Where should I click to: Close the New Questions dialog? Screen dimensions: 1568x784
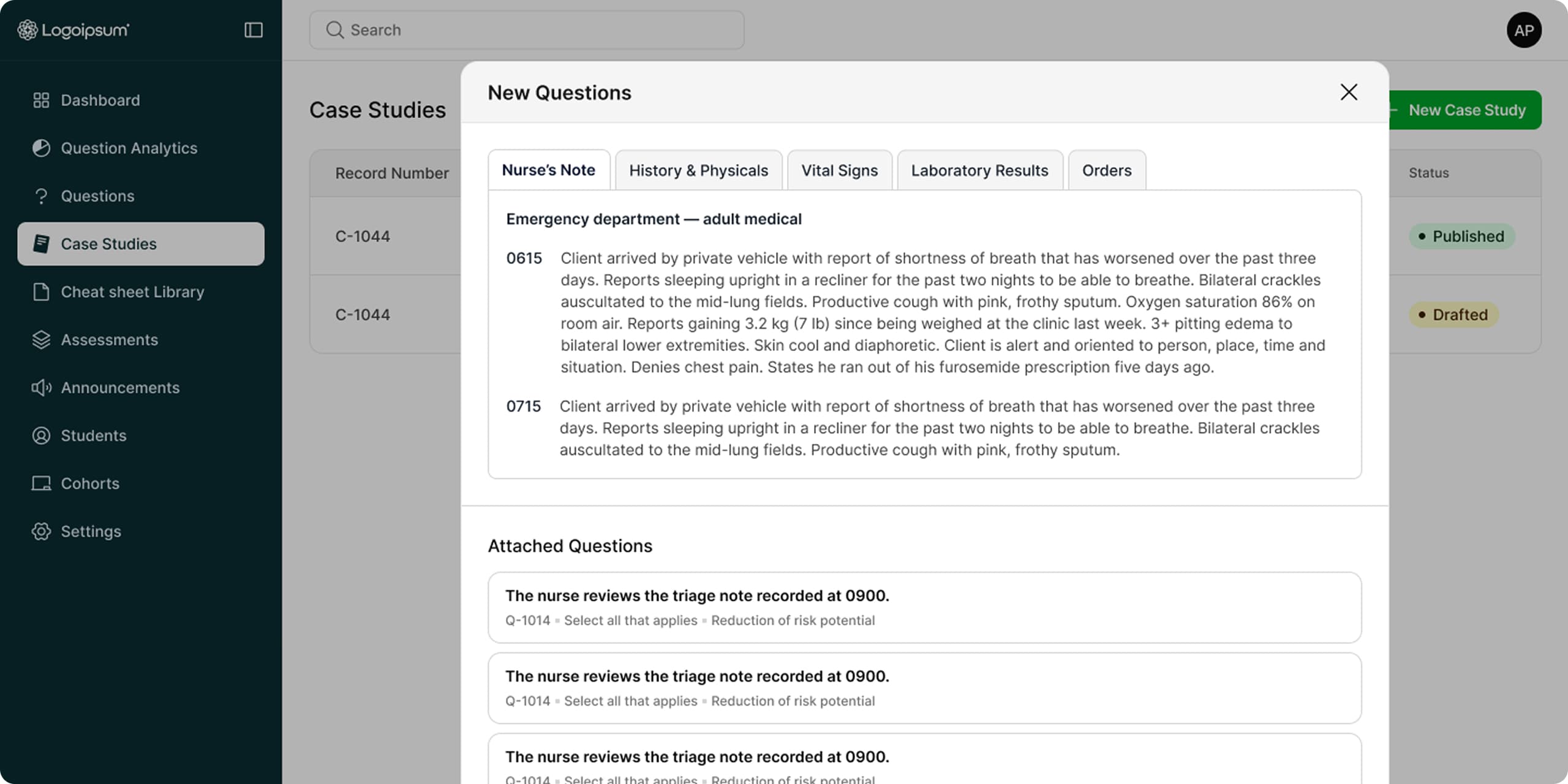coord(1349,92)
